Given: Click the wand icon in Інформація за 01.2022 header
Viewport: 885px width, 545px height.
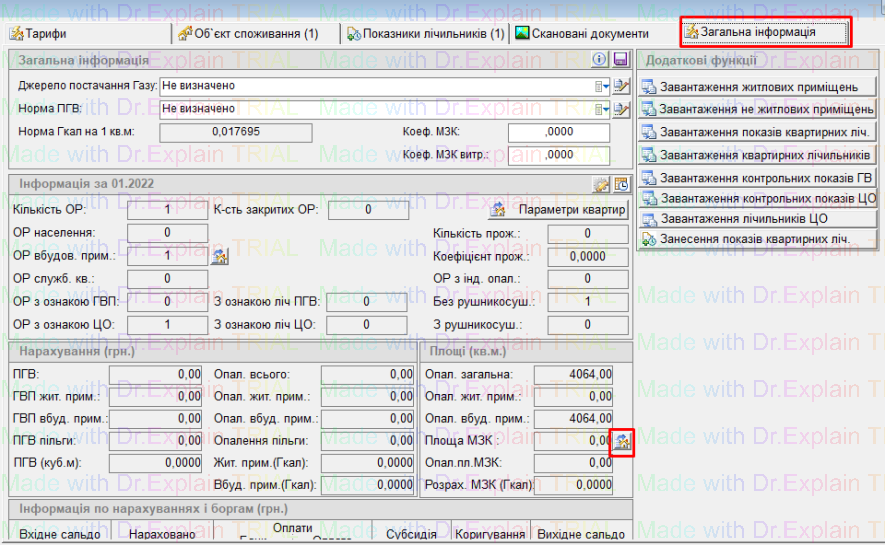Looking at the screenshot, I should (x=601, y=184).
